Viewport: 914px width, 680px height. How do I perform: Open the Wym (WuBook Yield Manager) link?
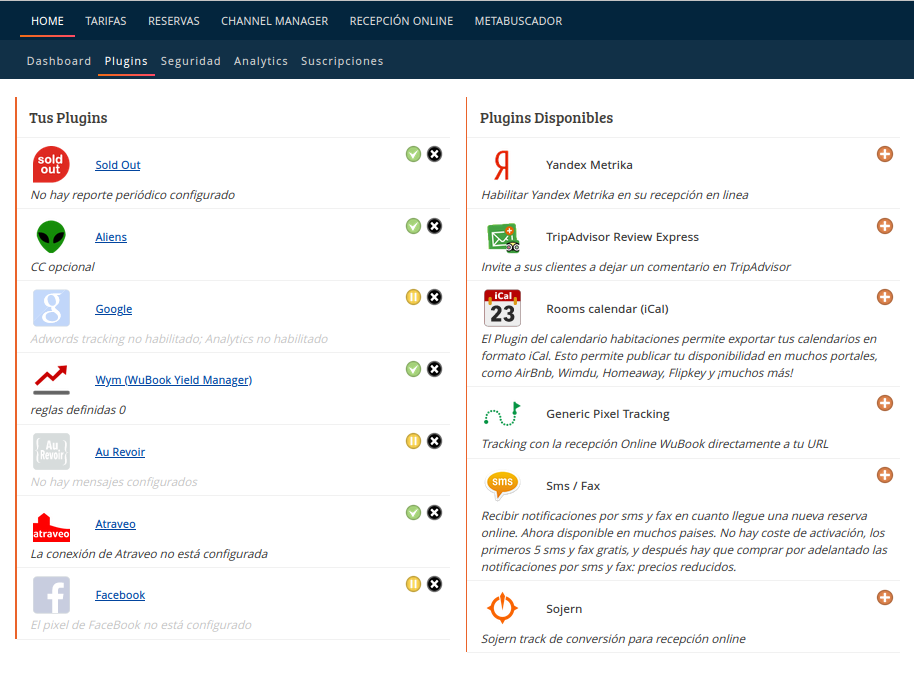click(174, 380)
